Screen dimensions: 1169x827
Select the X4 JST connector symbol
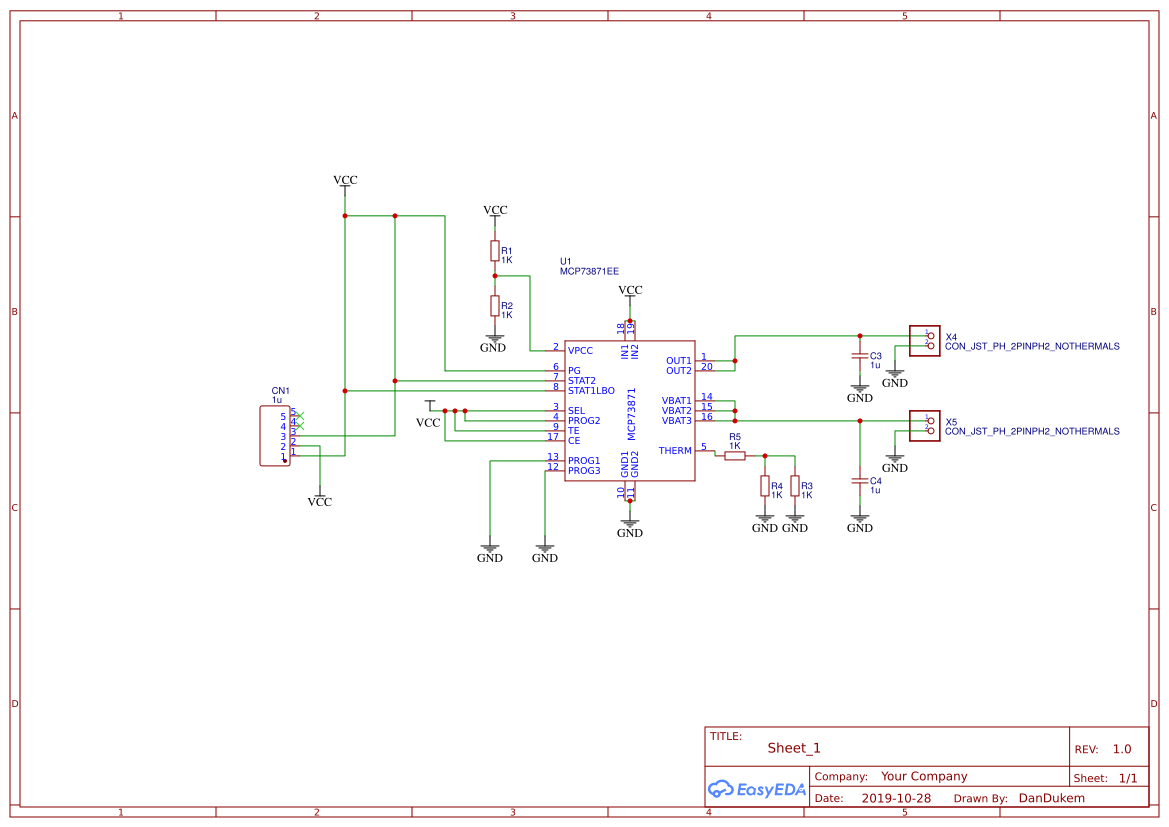(924, 341)
